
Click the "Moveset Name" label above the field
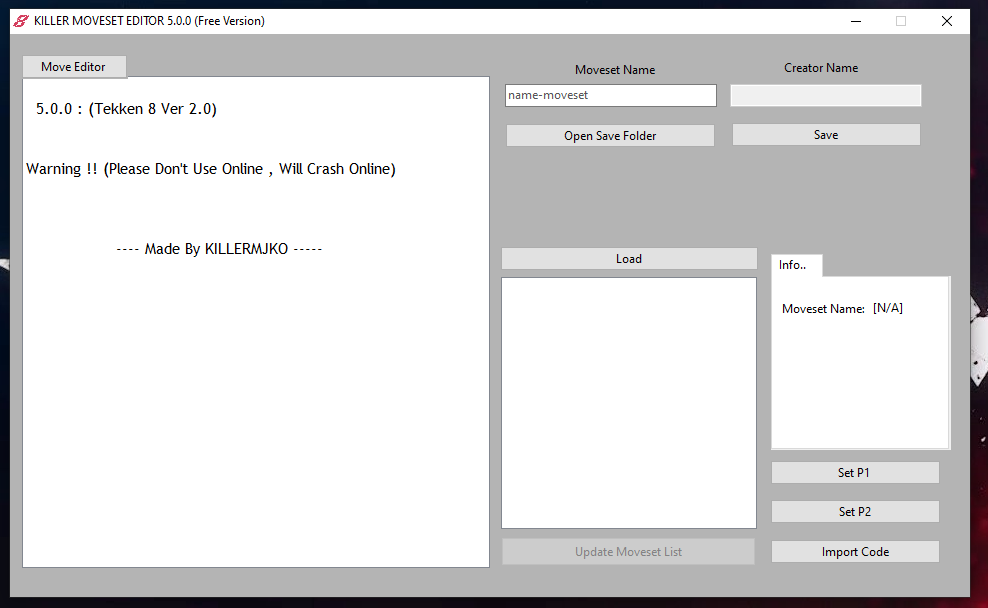point(615,70)
